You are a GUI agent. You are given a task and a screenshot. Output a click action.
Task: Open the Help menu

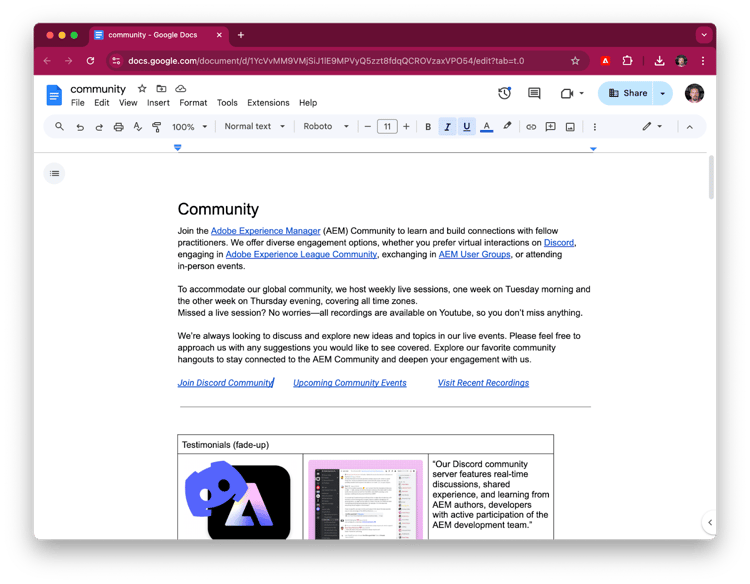click(308, 103)
